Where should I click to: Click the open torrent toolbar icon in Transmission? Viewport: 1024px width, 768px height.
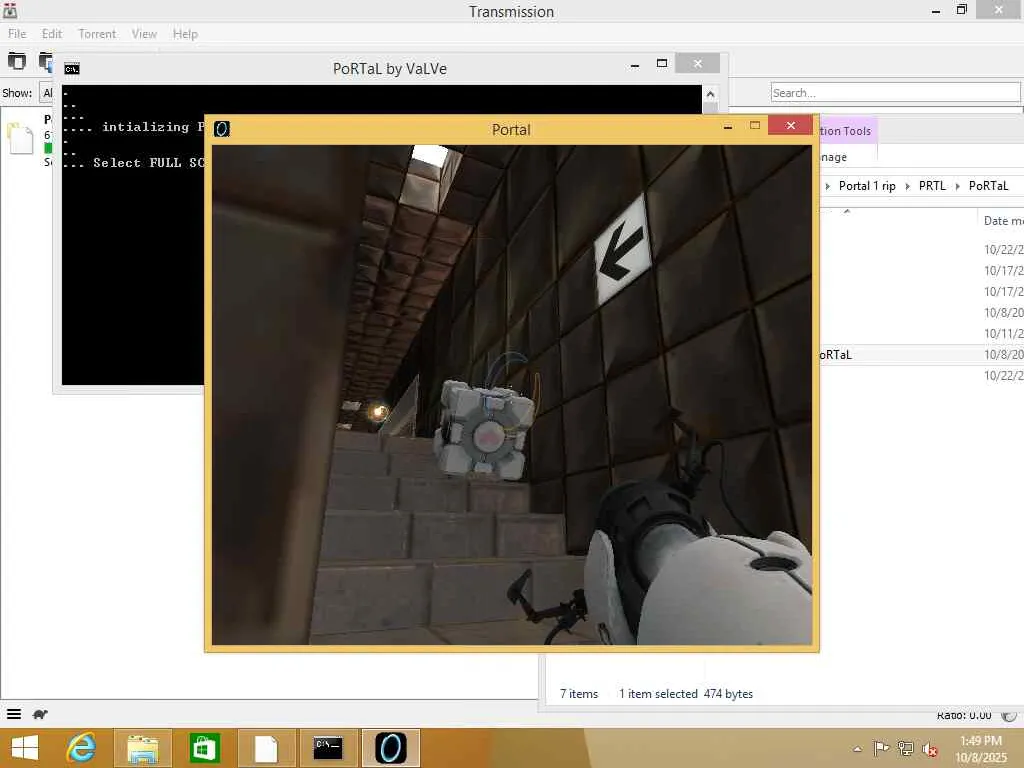tap(17, 61)
